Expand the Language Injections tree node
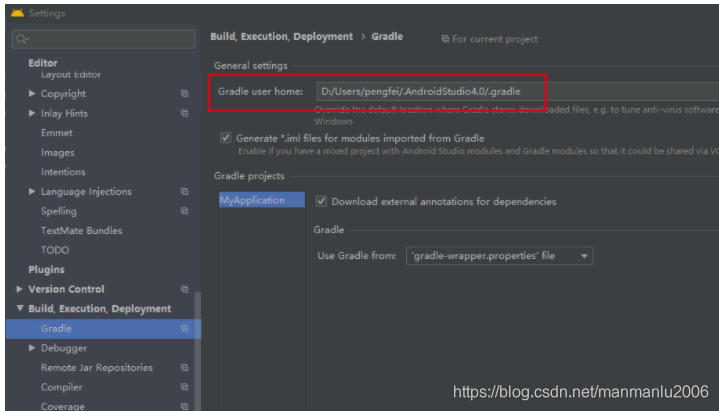The width and height of the screenshot is (719, 411). [x=32, y=191]
